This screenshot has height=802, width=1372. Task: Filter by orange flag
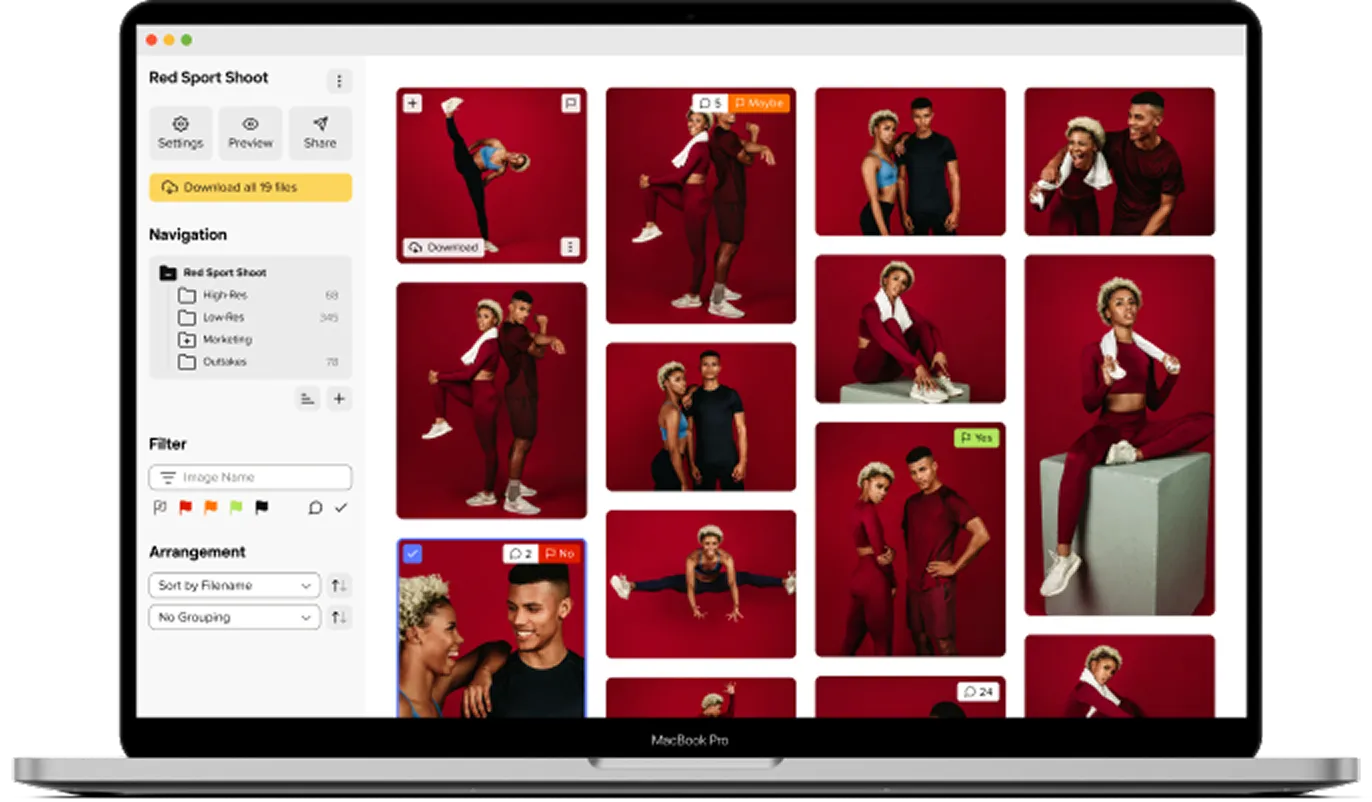click(211, 508)
